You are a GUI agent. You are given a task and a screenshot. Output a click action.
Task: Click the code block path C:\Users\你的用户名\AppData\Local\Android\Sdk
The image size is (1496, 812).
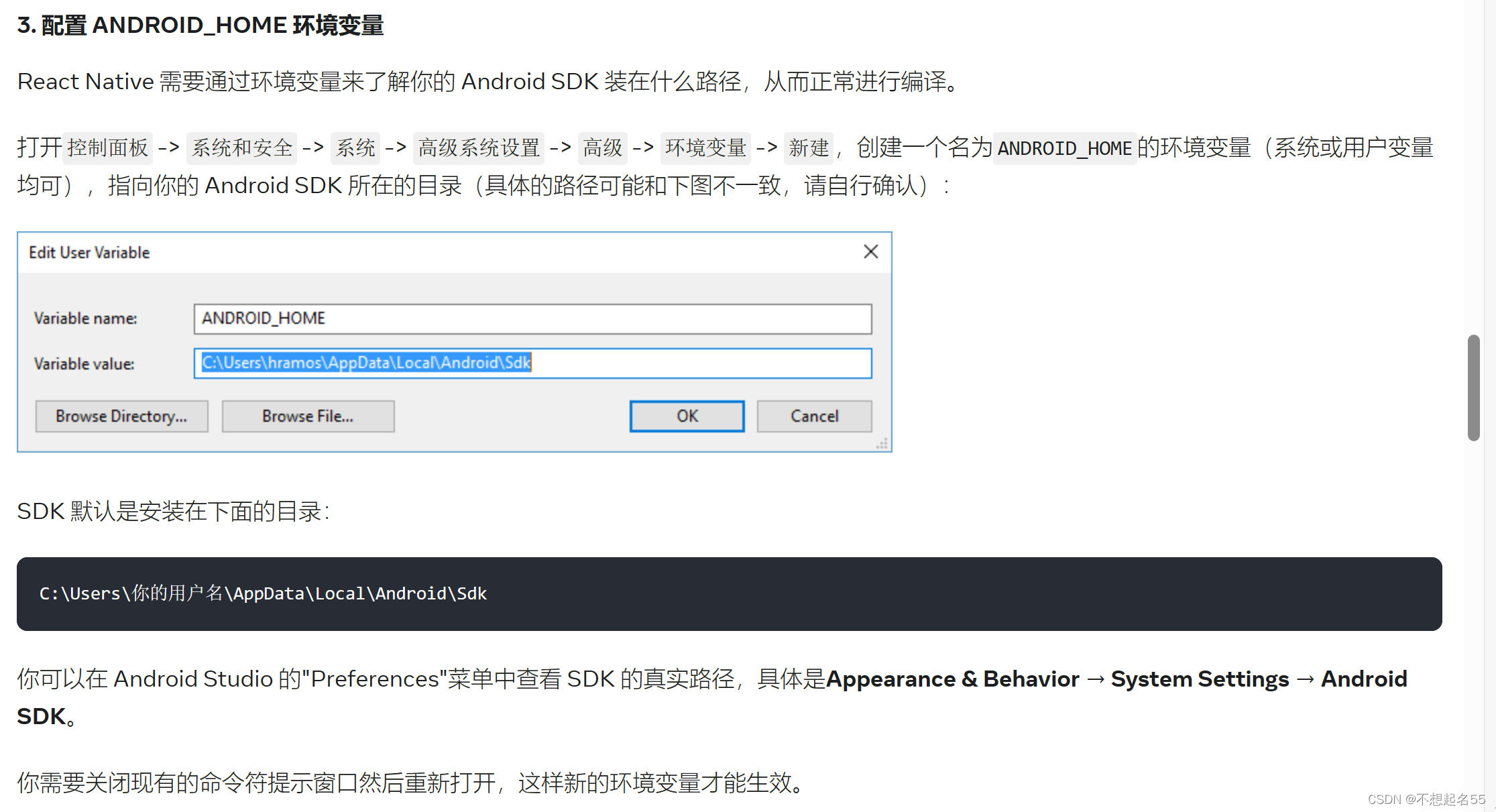[263, 593]
